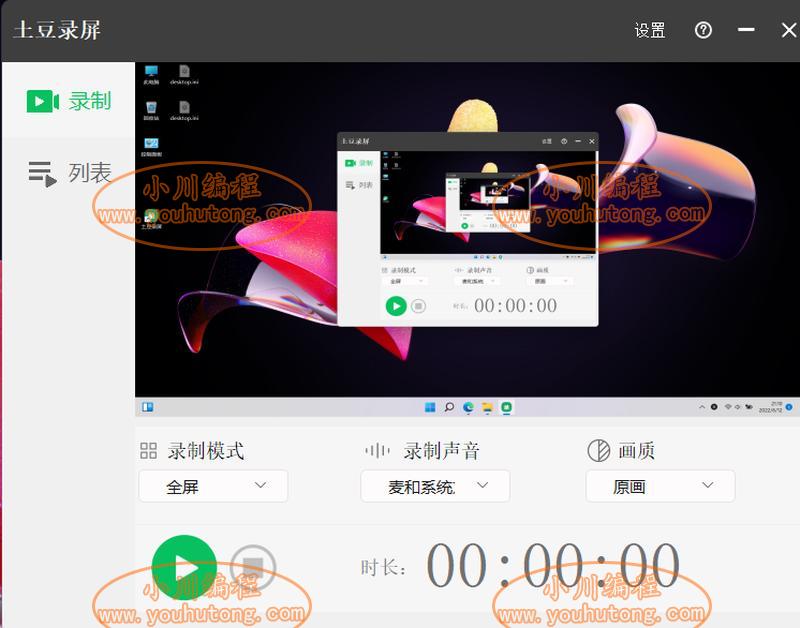
Task: Click the Search magnifier on the previewed taskbar
Action: pos(449,407)
